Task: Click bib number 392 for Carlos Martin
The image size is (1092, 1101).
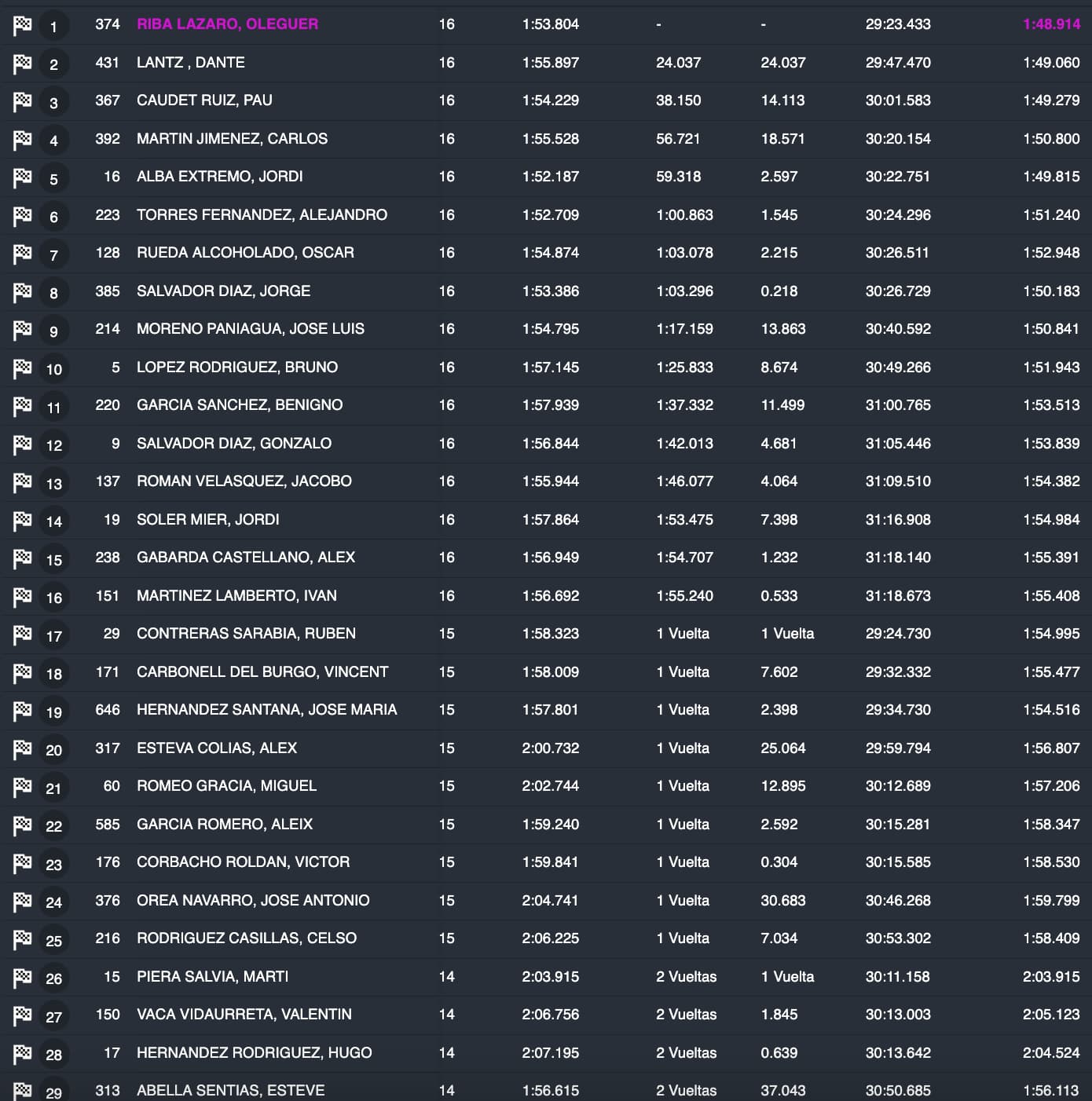Action: coord(108,139)
